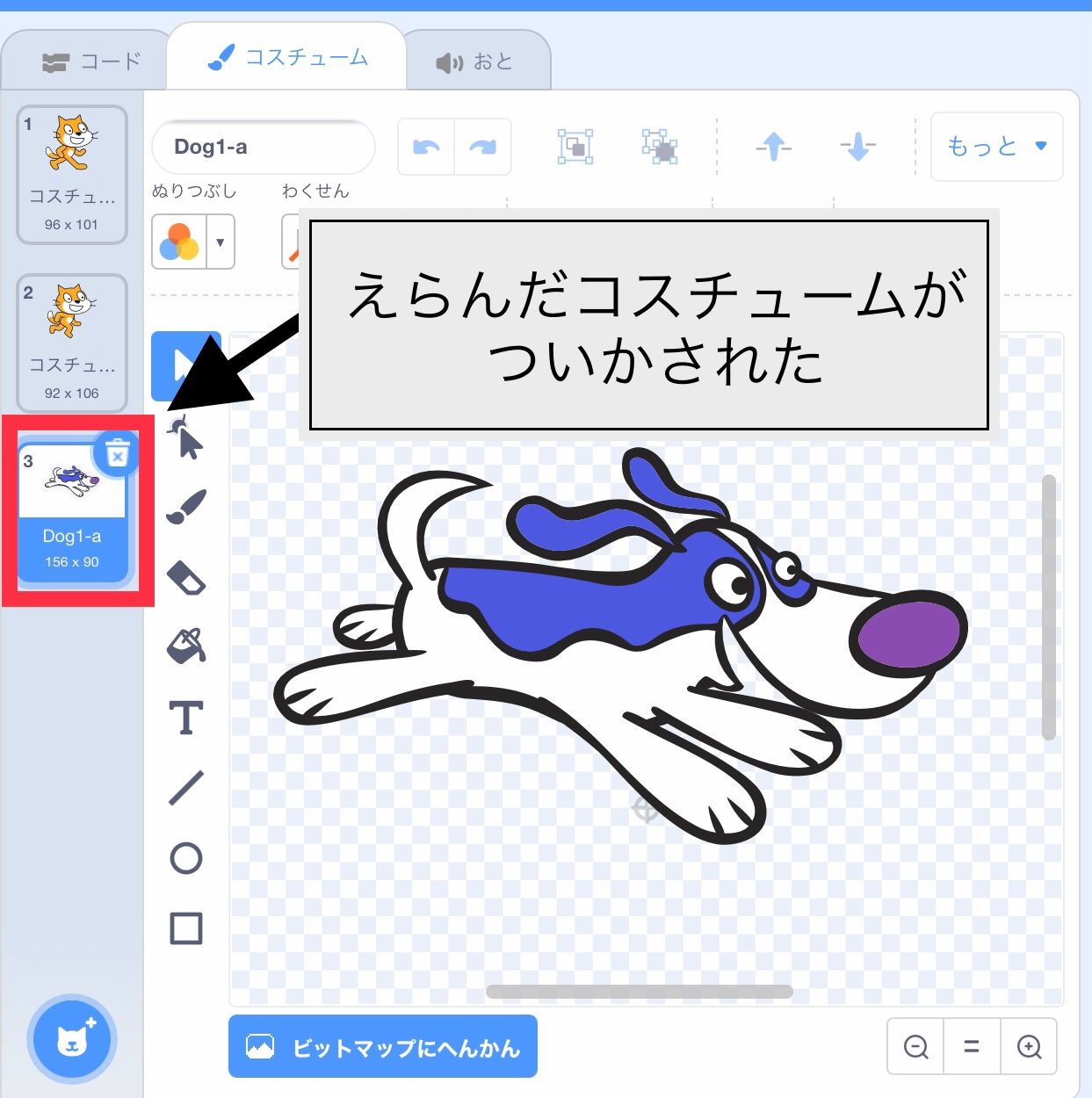Pick a color with the ぬりつぶし swatch
This screenshot has height=1098, width=1092.
pos(182,242)
